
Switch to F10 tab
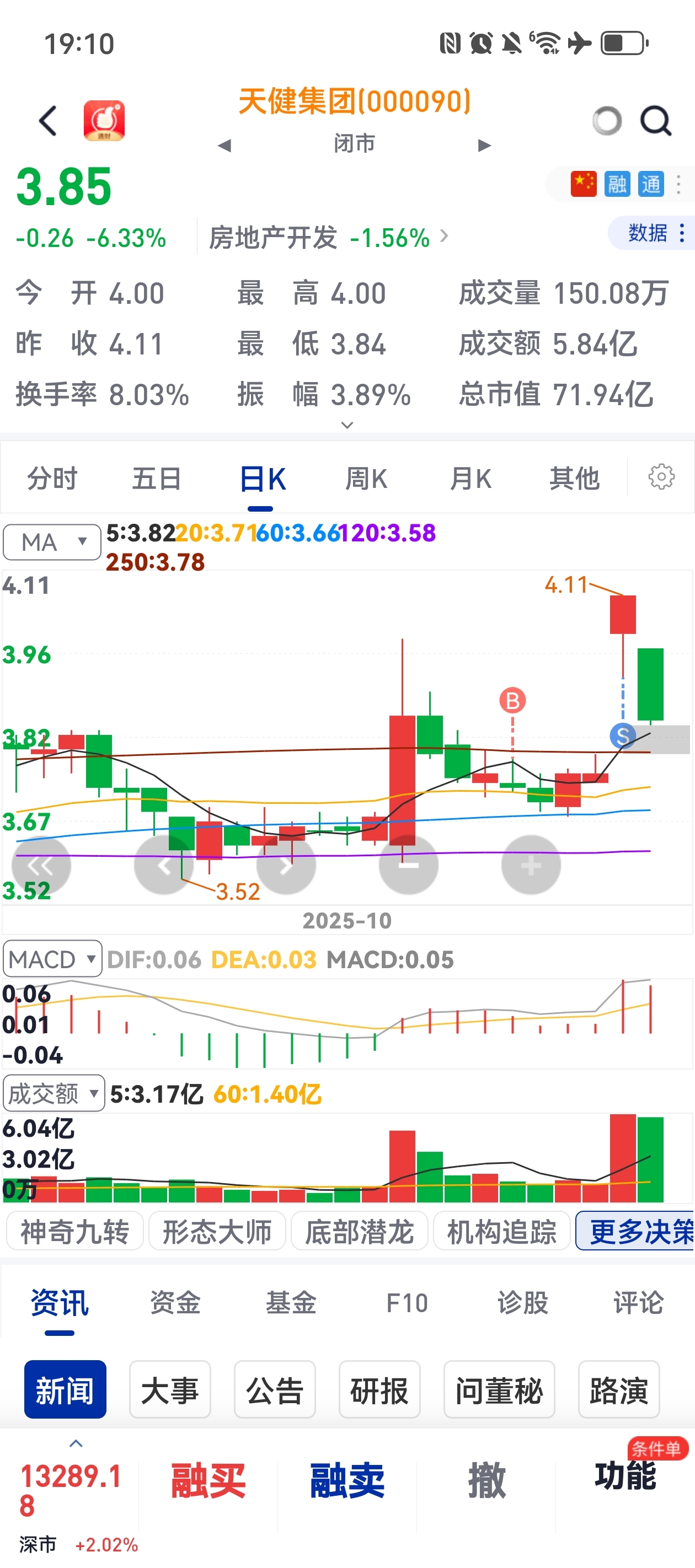click(407, 1304)
